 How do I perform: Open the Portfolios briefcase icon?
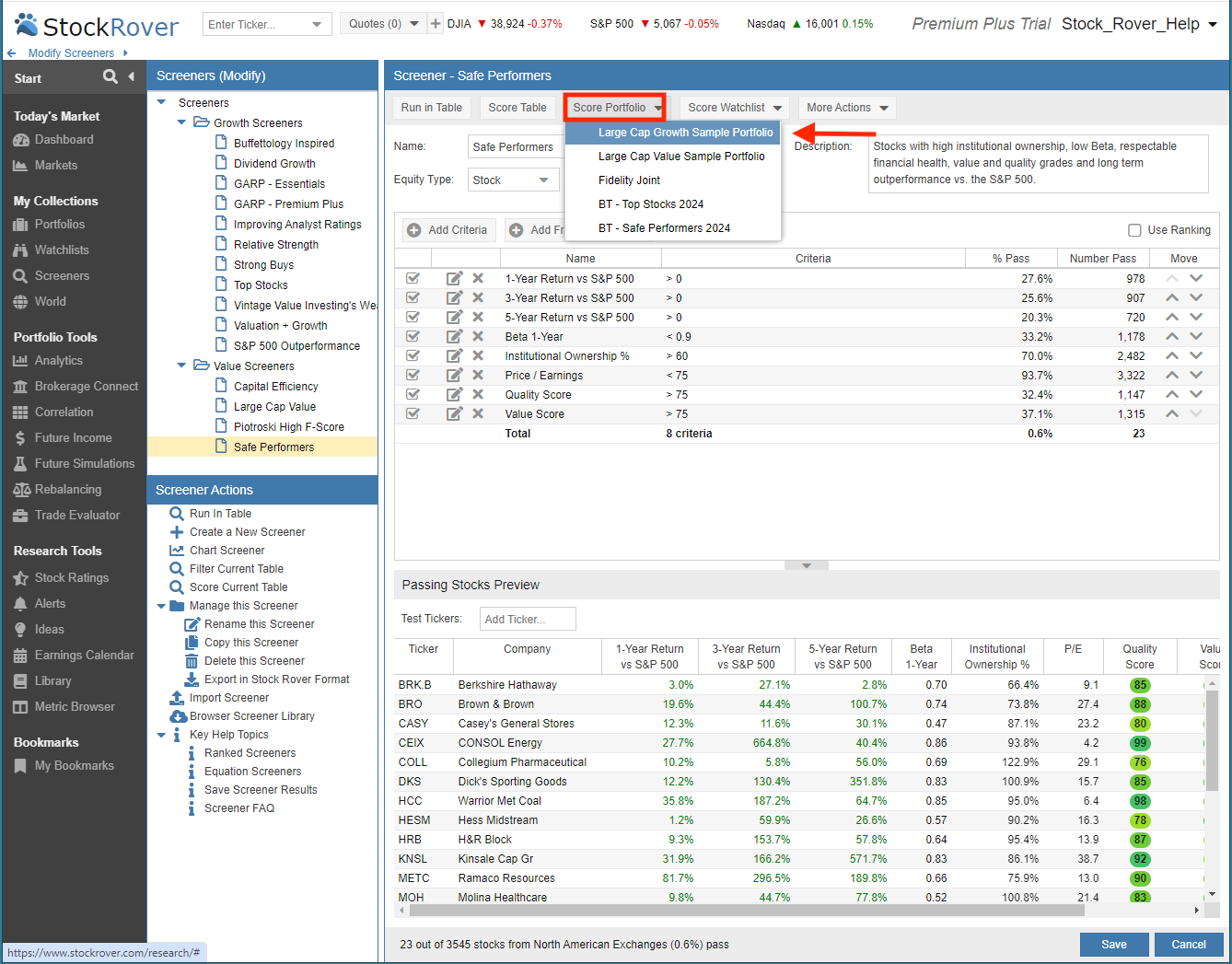point(21,225)
